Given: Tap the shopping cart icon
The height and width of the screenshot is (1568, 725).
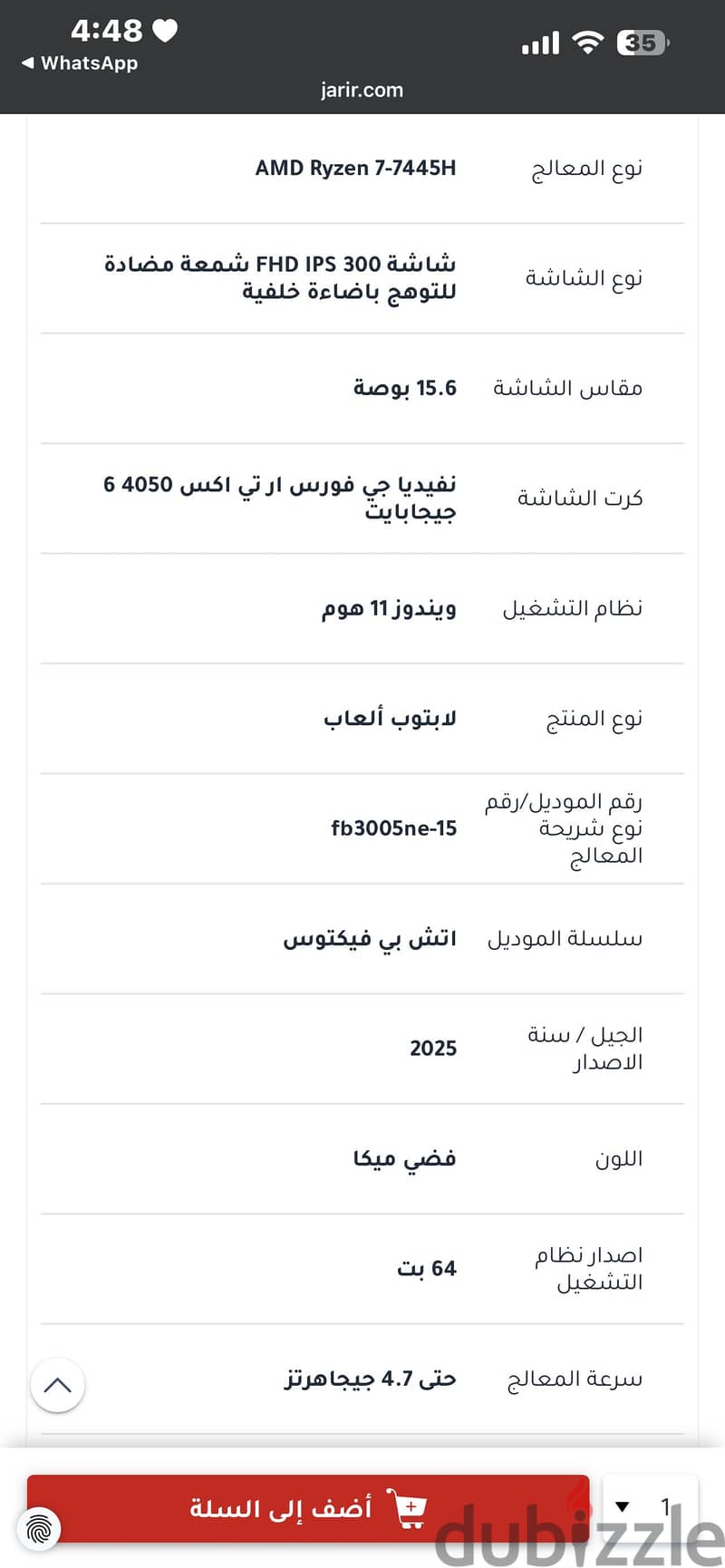Looking at the screenshot, I should pos(406,1508).
